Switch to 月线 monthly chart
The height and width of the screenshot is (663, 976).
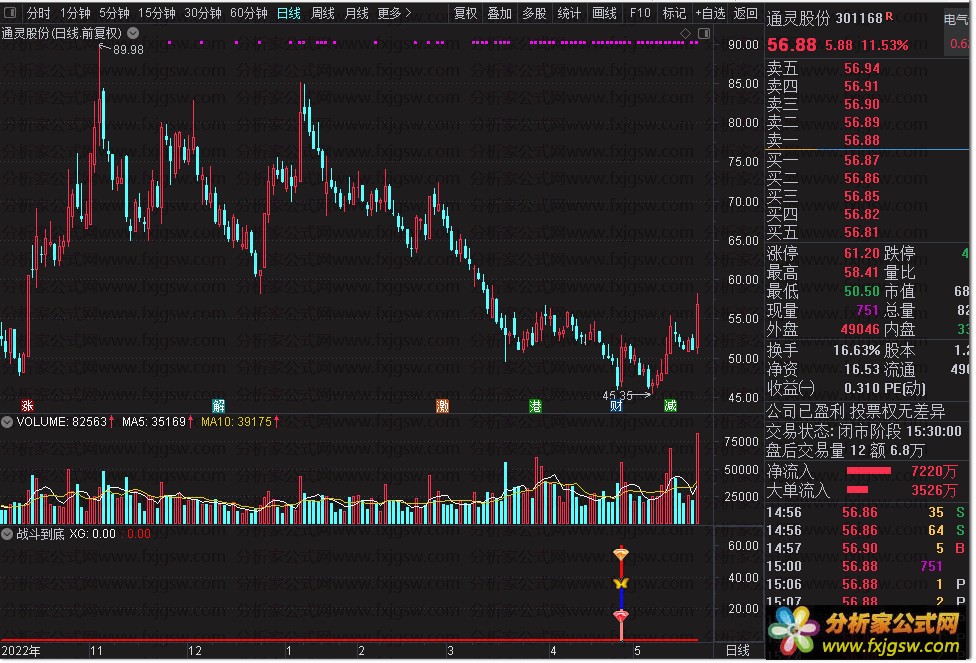357,13
